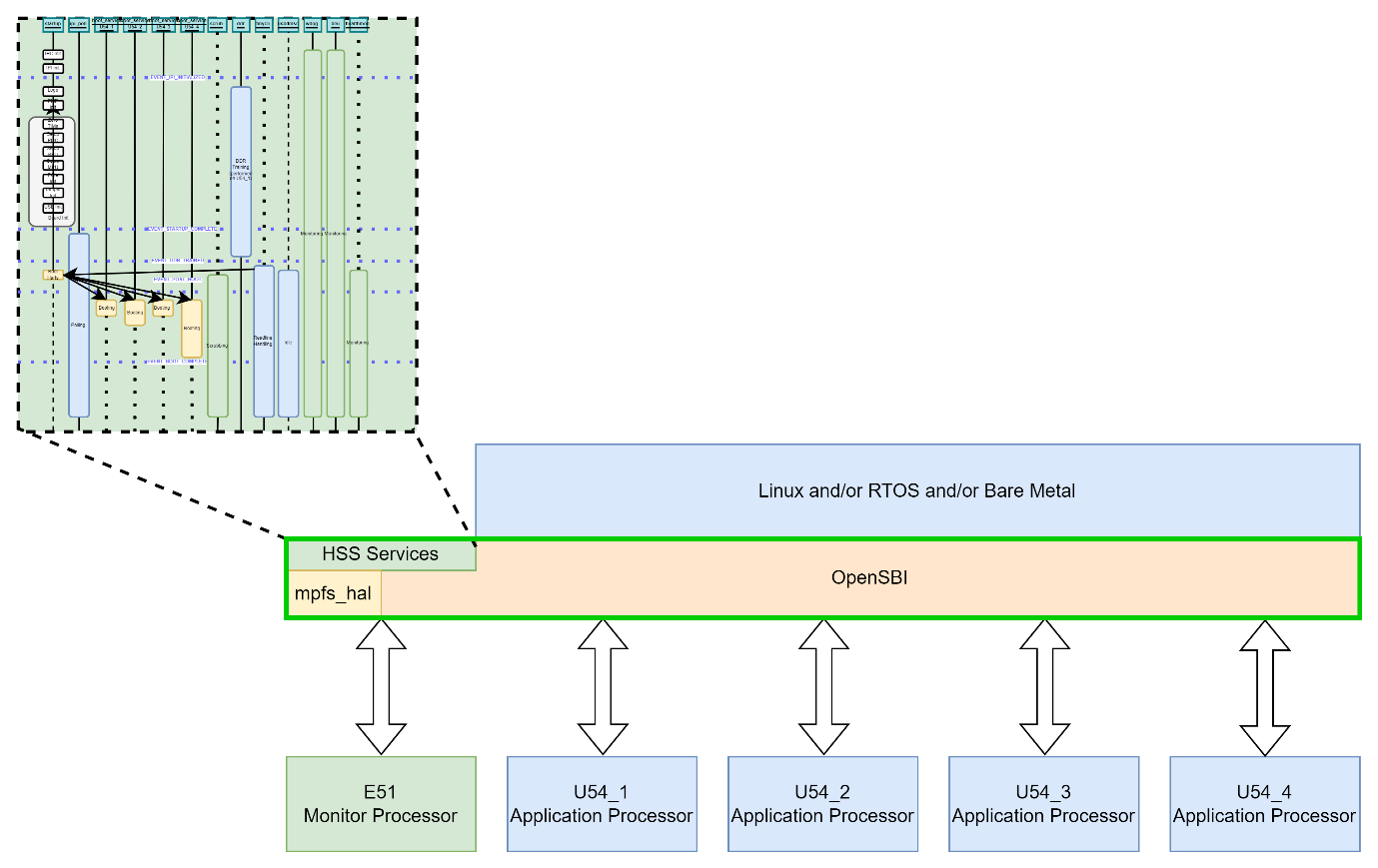Click the mpfs_hal block
Viewport: 1378px width, 868px height.
334,593
